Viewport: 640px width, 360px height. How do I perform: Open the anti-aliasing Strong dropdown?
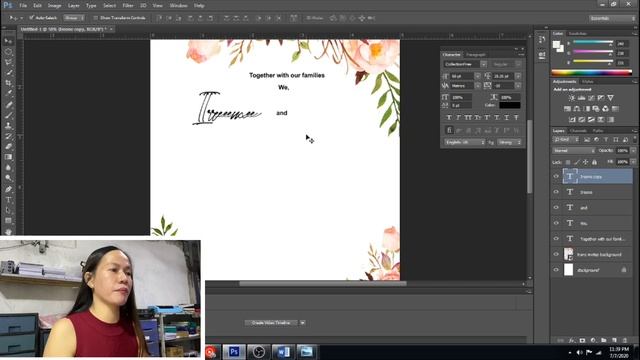click(x=509, y=142)
